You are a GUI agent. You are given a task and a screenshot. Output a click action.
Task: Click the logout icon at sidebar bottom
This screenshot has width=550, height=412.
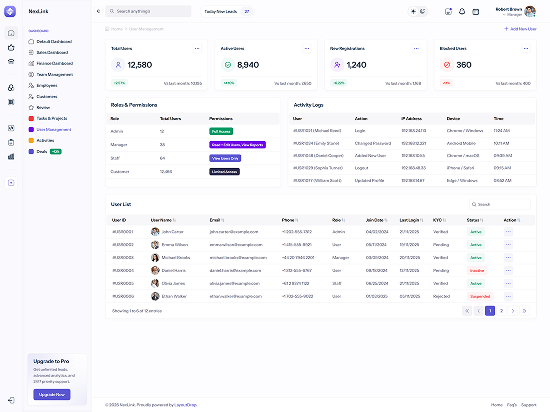[11, 400]
